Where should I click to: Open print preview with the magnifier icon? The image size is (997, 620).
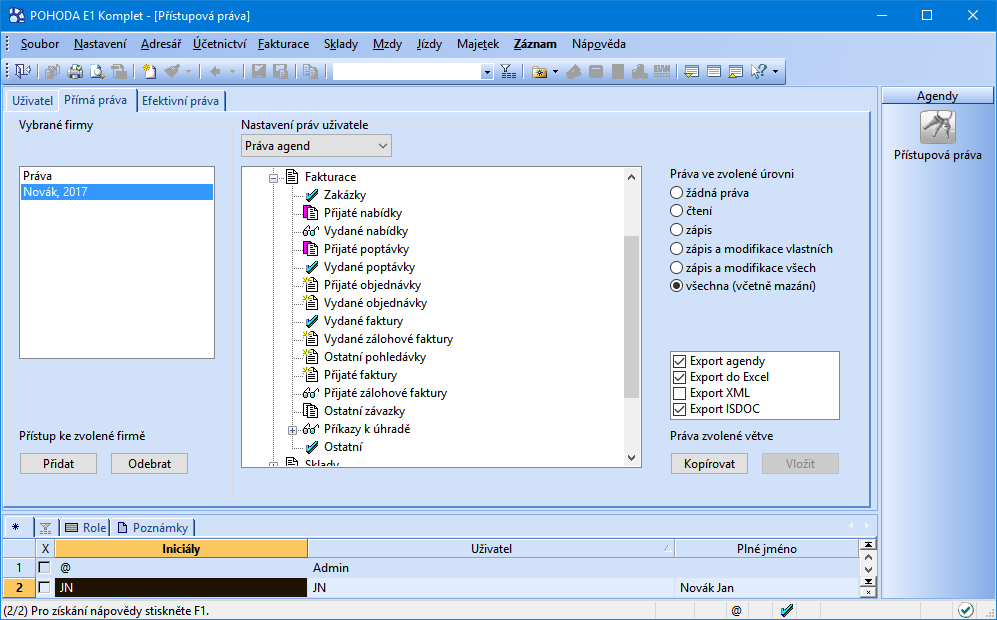click(x=97, y=71)
